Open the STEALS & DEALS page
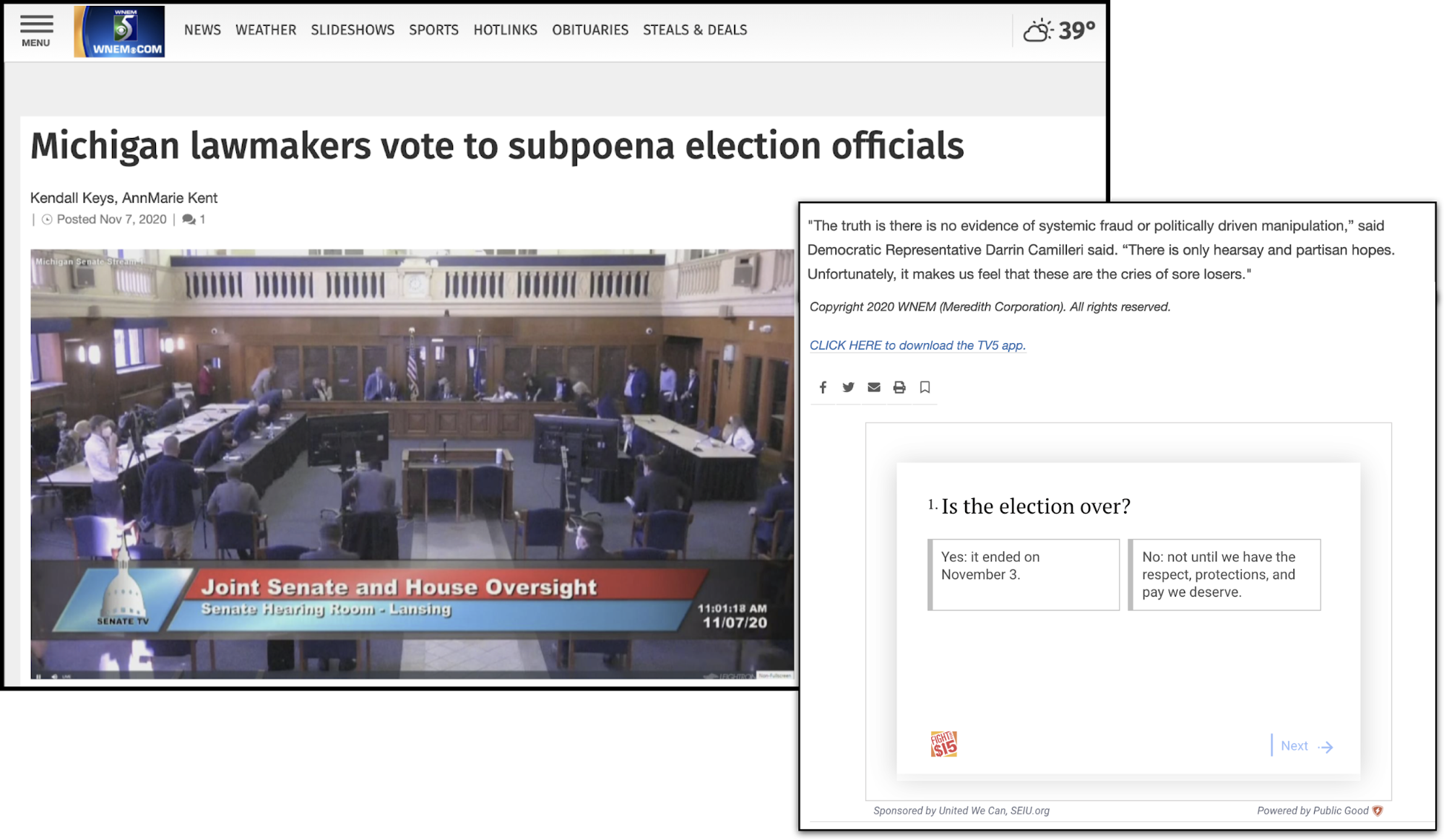Image resolution: width=1444 pixels, height=840 pixels. 694,30
